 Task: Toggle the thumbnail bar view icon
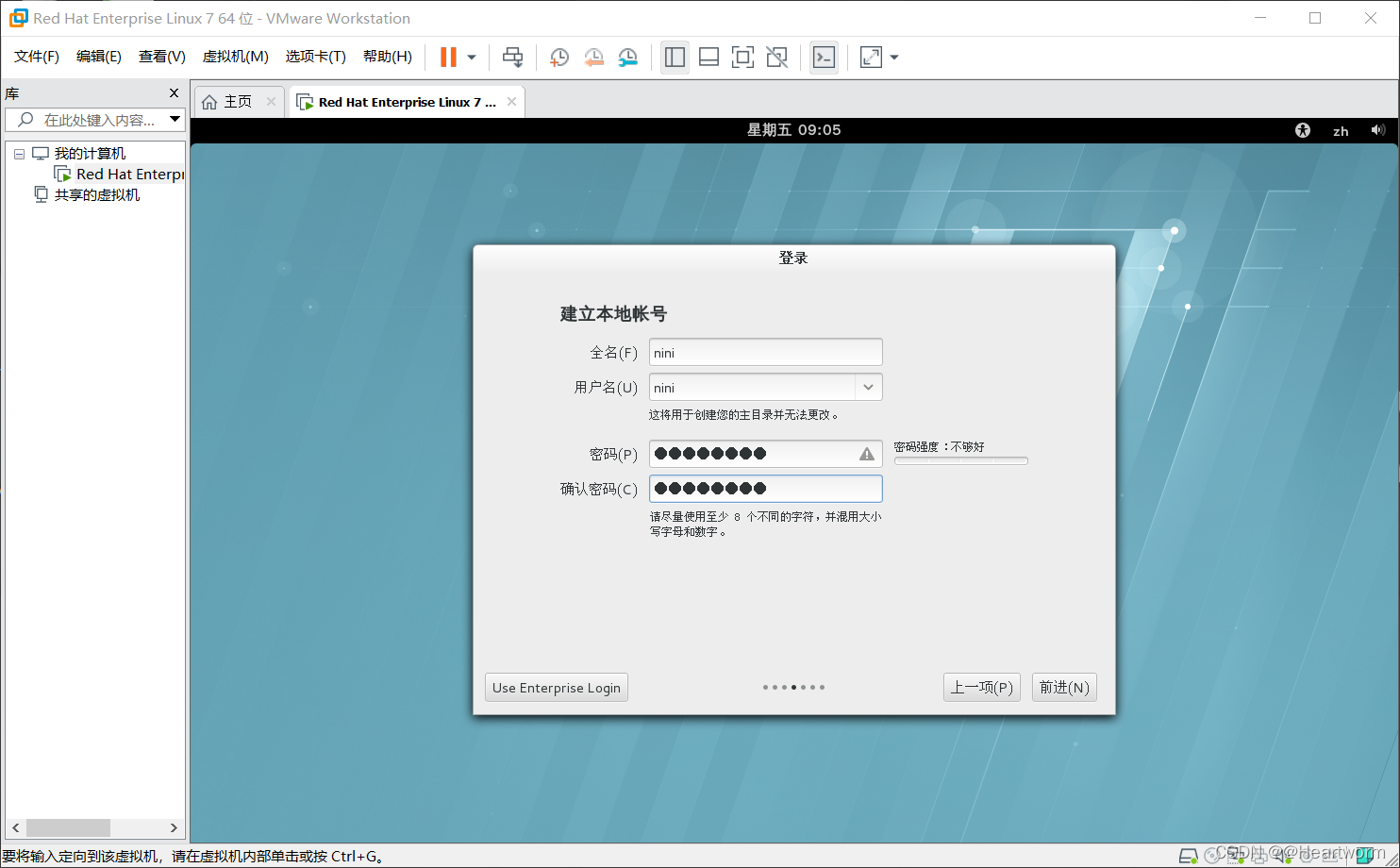[x=708, y=58]
